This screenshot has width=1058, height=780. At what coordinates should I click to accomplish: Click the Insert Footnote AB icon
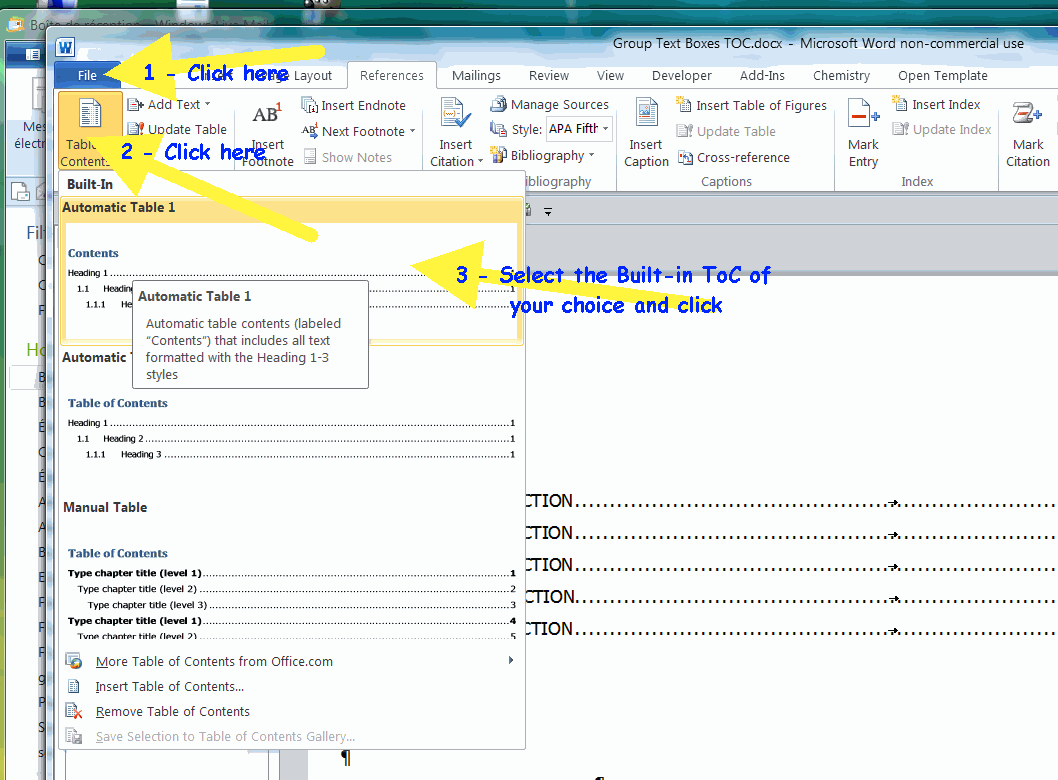tap(267, 113)
